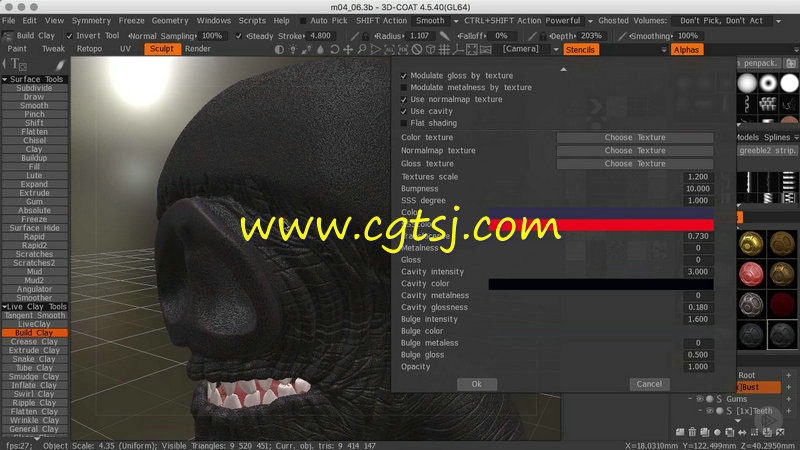Click the prohibition circle icon in toolbar
This screenshot has width=800, height=450.
[x=417, y=49]
